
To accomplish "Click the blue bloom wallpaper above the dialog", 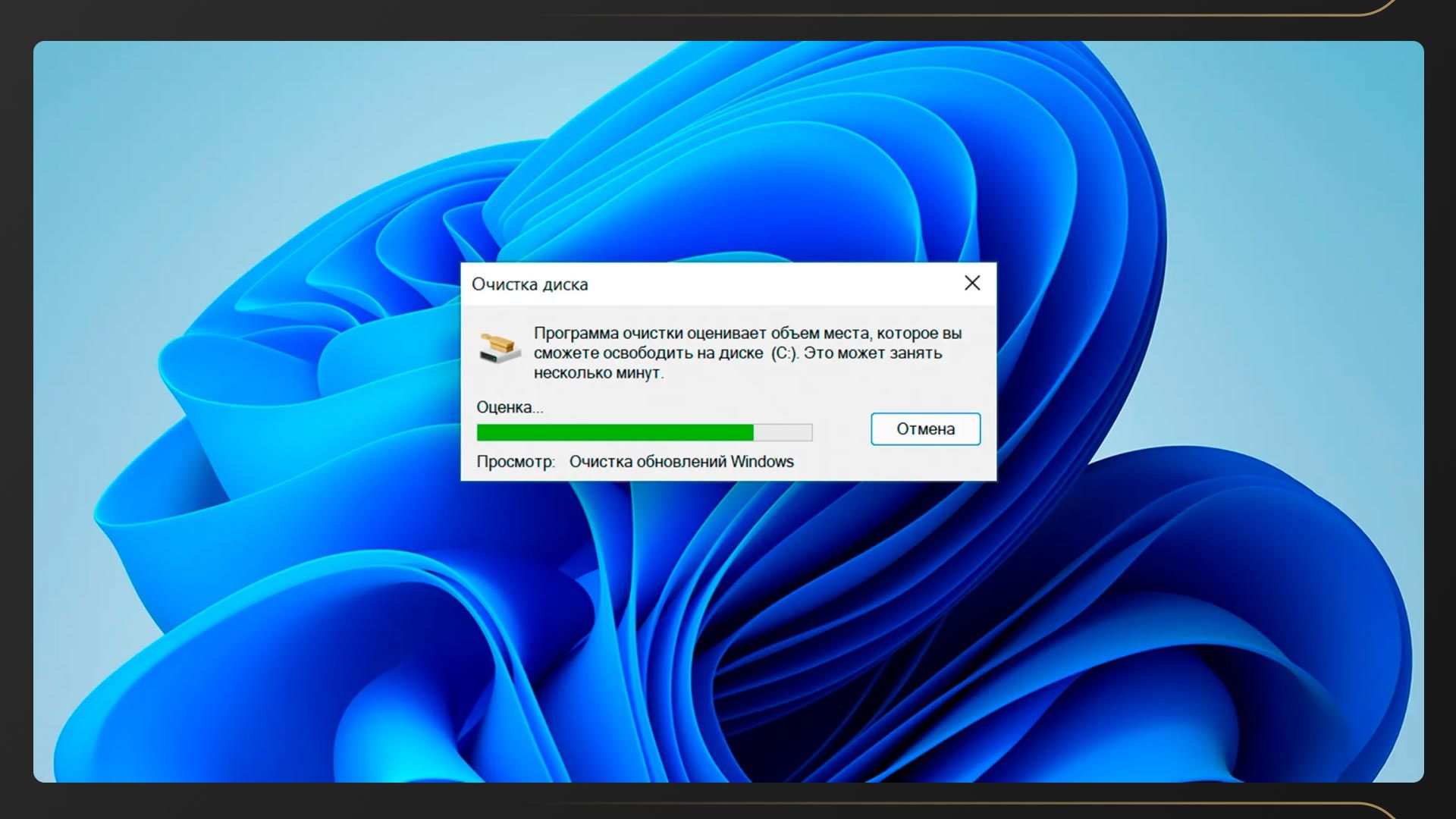I will 728,167.
